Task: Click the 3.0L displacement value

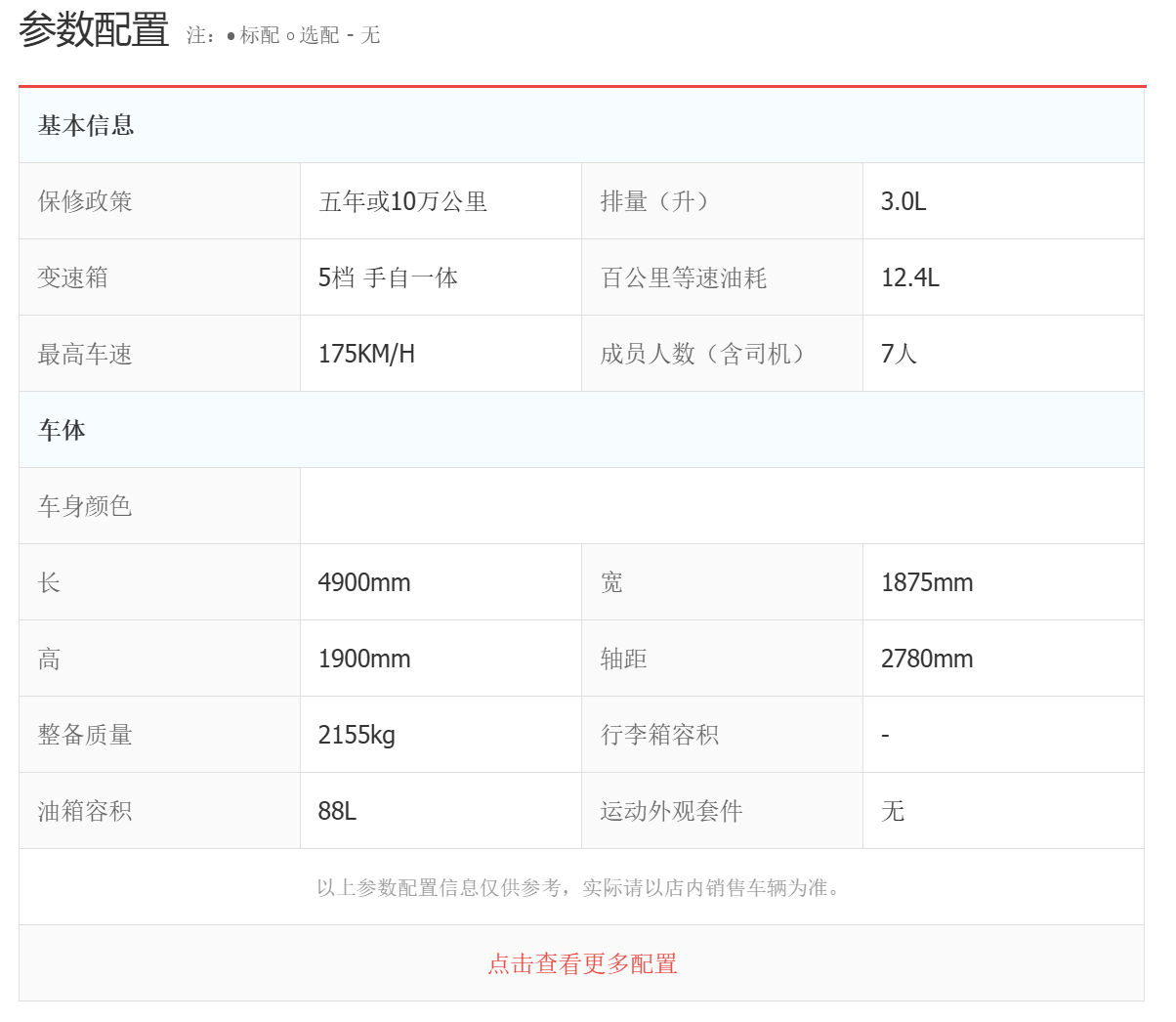Action: click(x=903, y=201)
